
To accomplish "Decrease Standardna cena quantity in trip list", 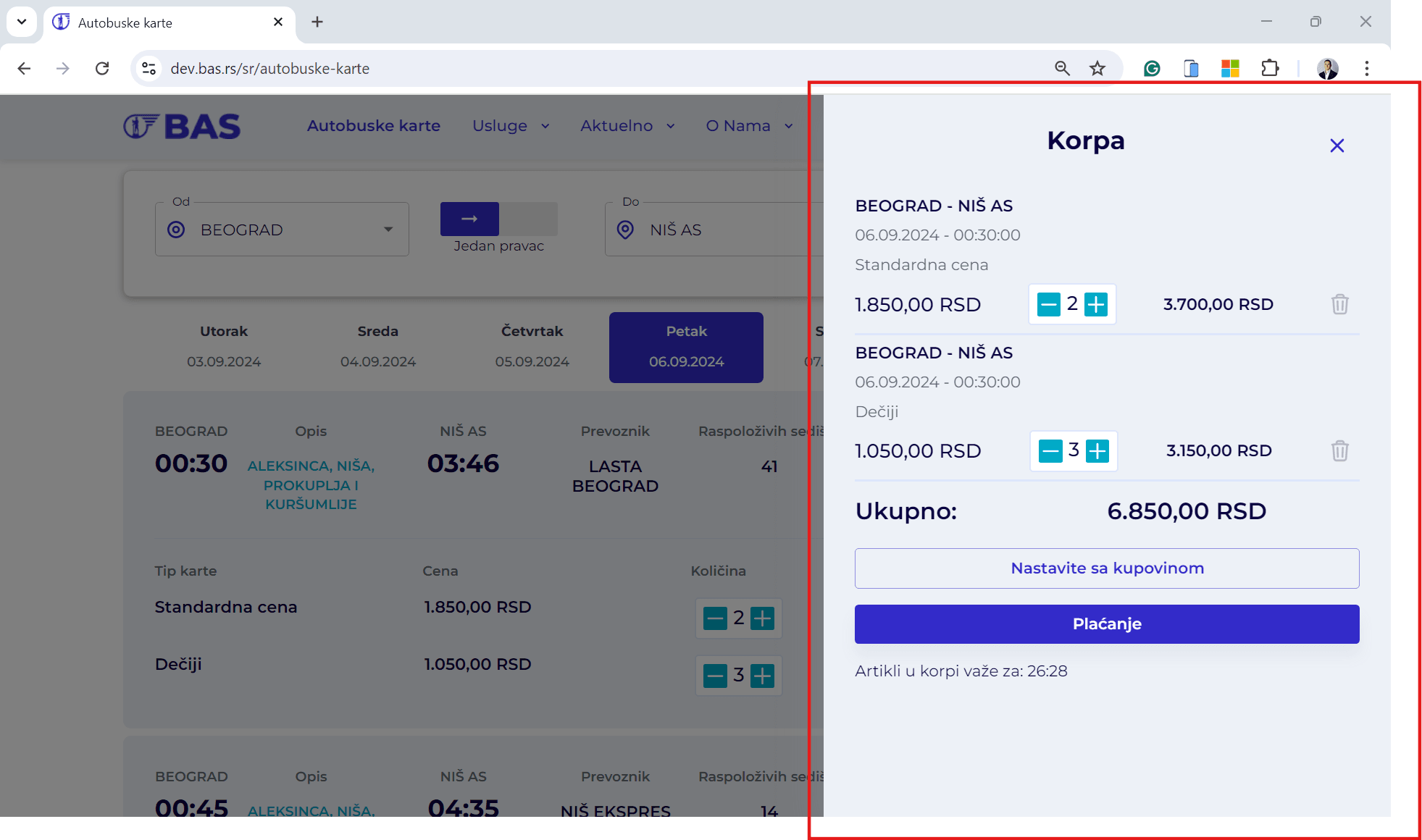I will pyautogui.click(x=715, y=618).
